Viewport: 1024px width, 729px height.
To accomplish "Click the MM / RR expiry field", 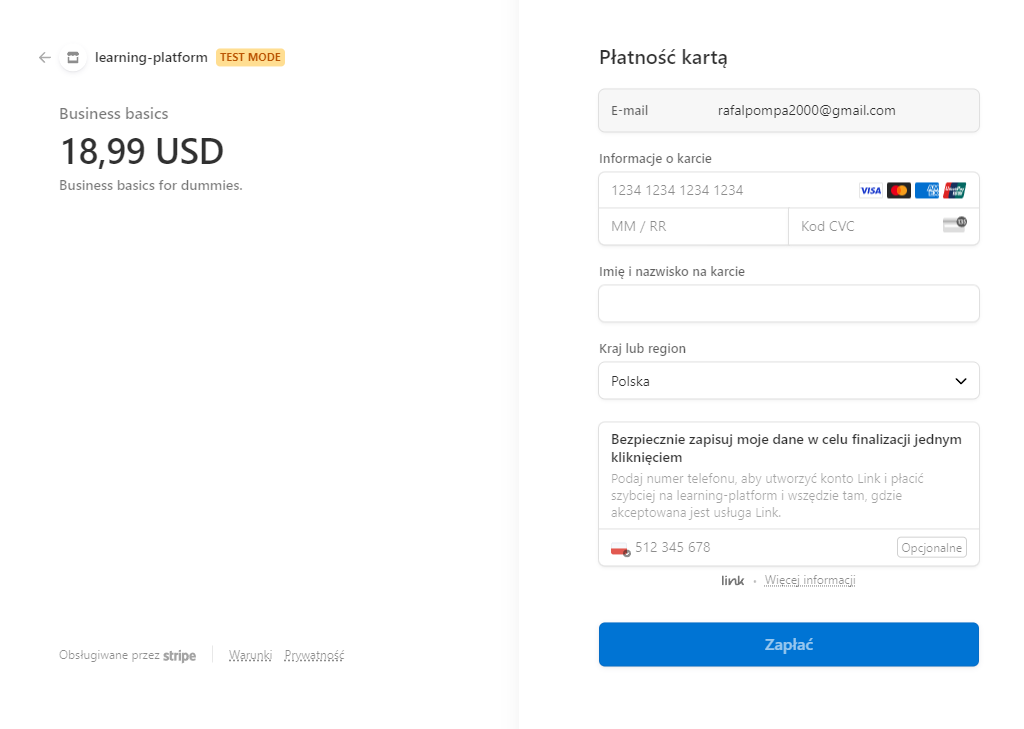I will point(693,226).
